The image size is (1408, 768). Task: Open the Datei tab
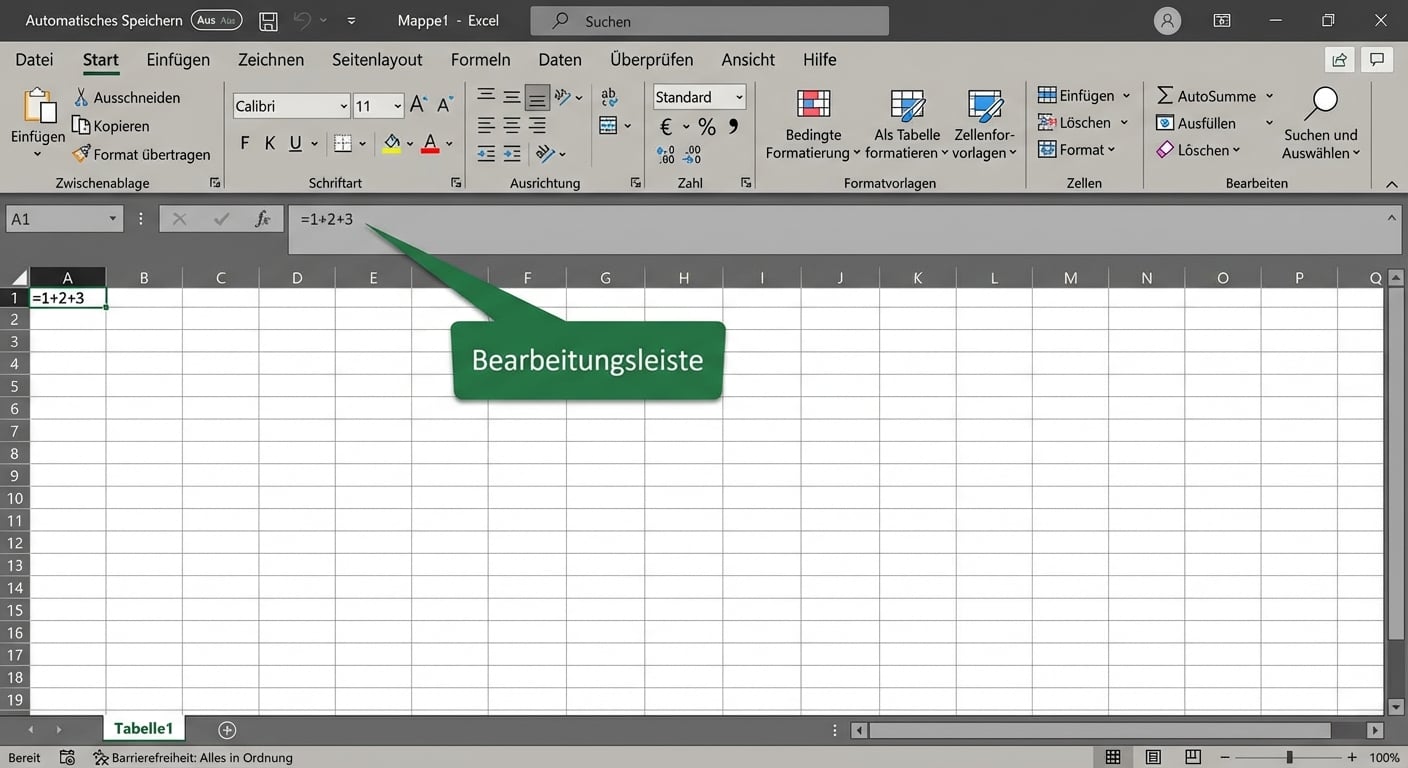pos(34,59)
